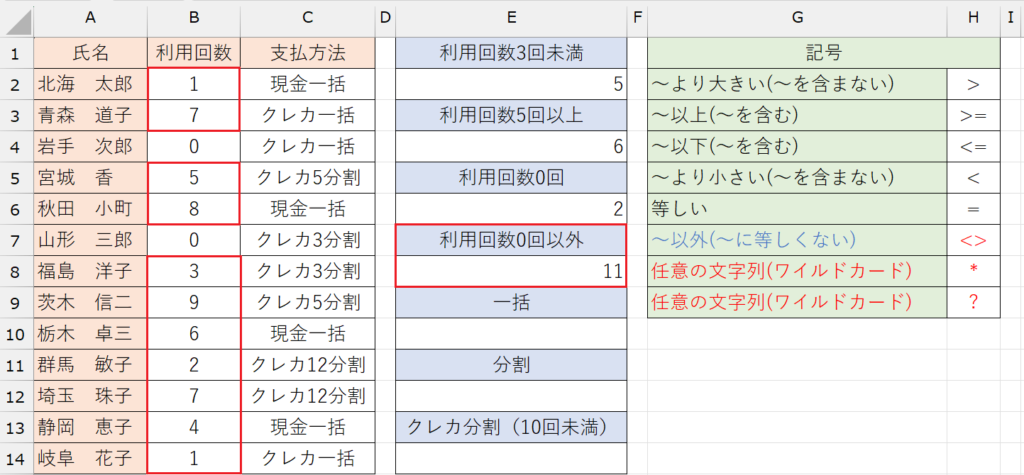Select the question mark wildcard symbol cell
1024x475 pixels.
(x=974, y=303)
